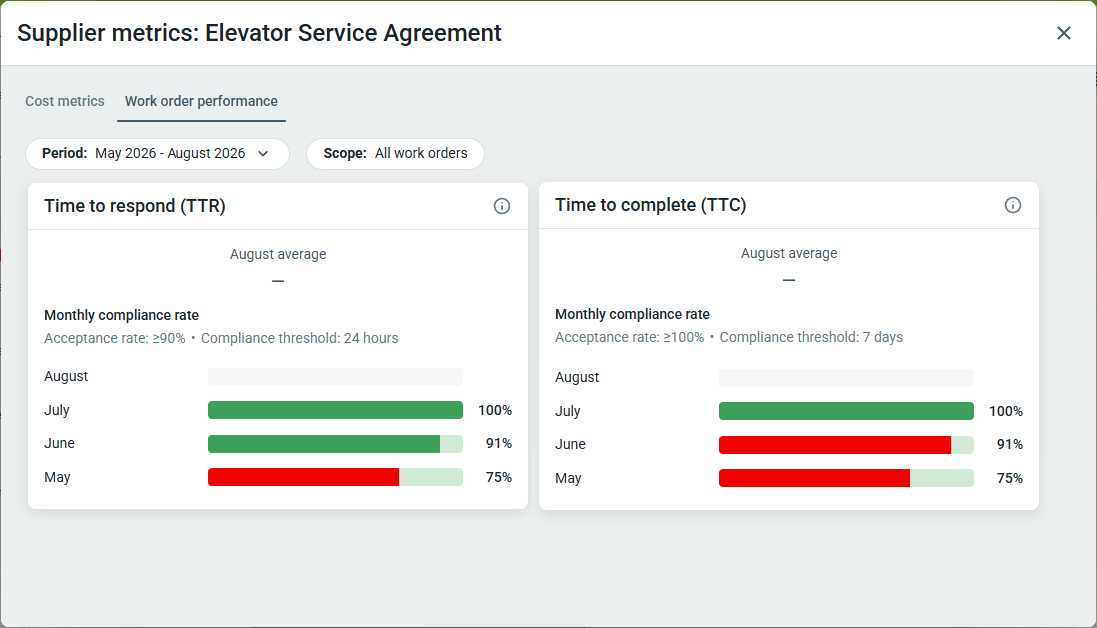
Task: Click the Time to complete info icon
Action: pyautogui.click(x=1012, y=205)
